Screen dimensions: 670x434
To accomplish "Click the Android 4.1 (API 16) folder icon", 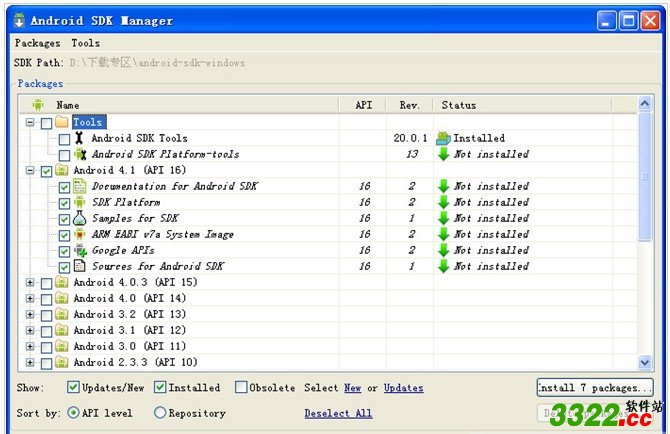I will 62,170.
